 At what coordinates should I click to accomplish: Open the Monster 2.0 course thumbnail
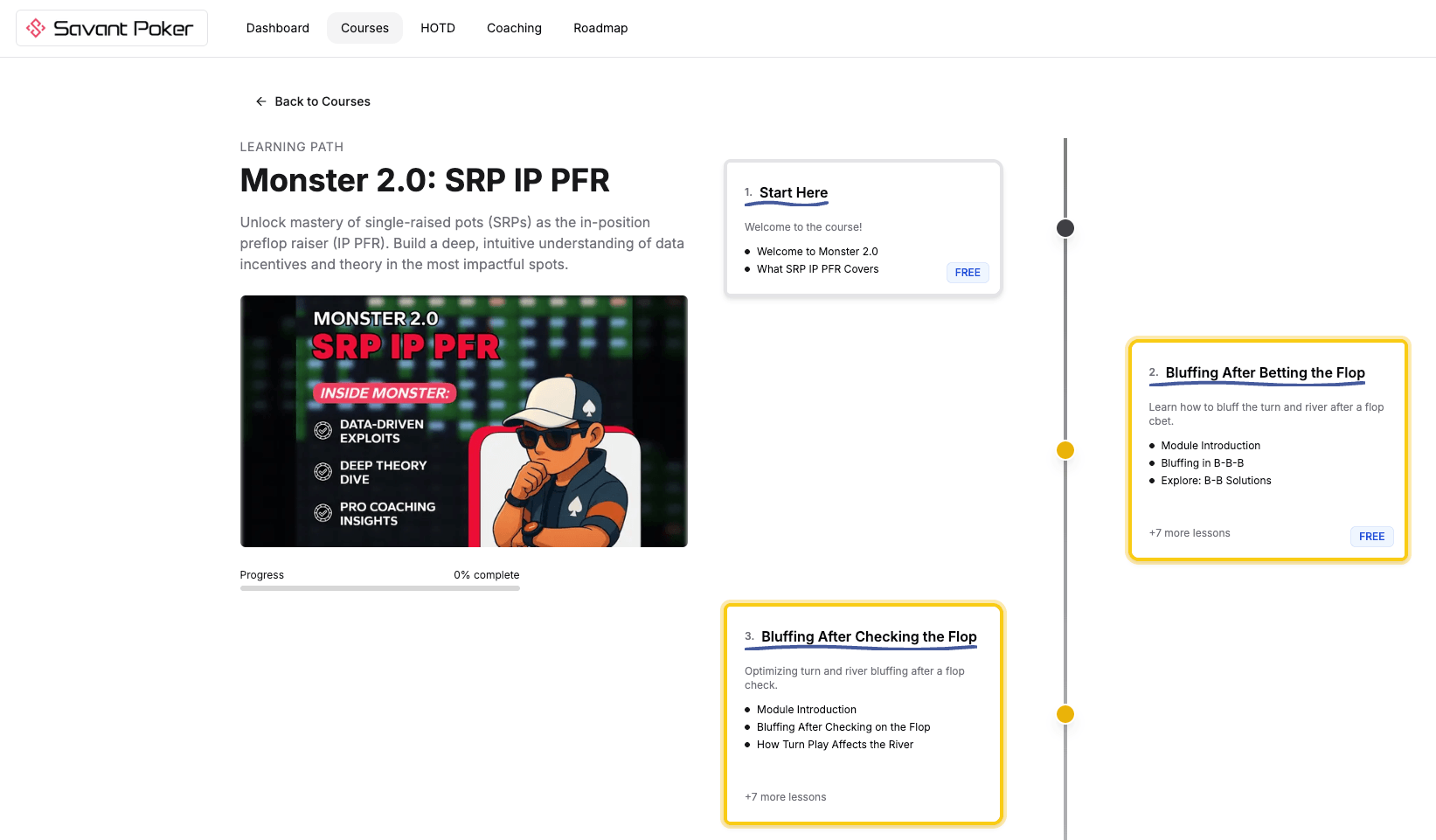pyautogui.click(x=464, y=421)
